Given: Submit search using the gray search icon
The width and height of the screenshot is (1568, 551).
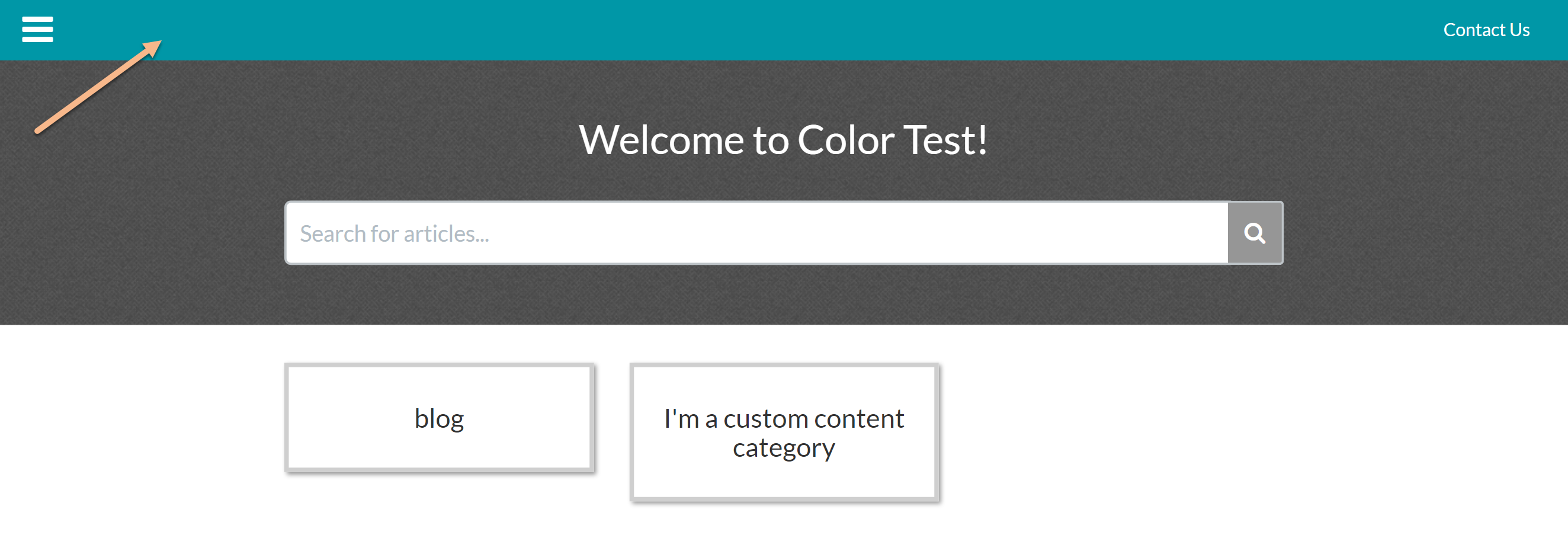Looking at the screenshot, I should click(x=1255, y=233).
